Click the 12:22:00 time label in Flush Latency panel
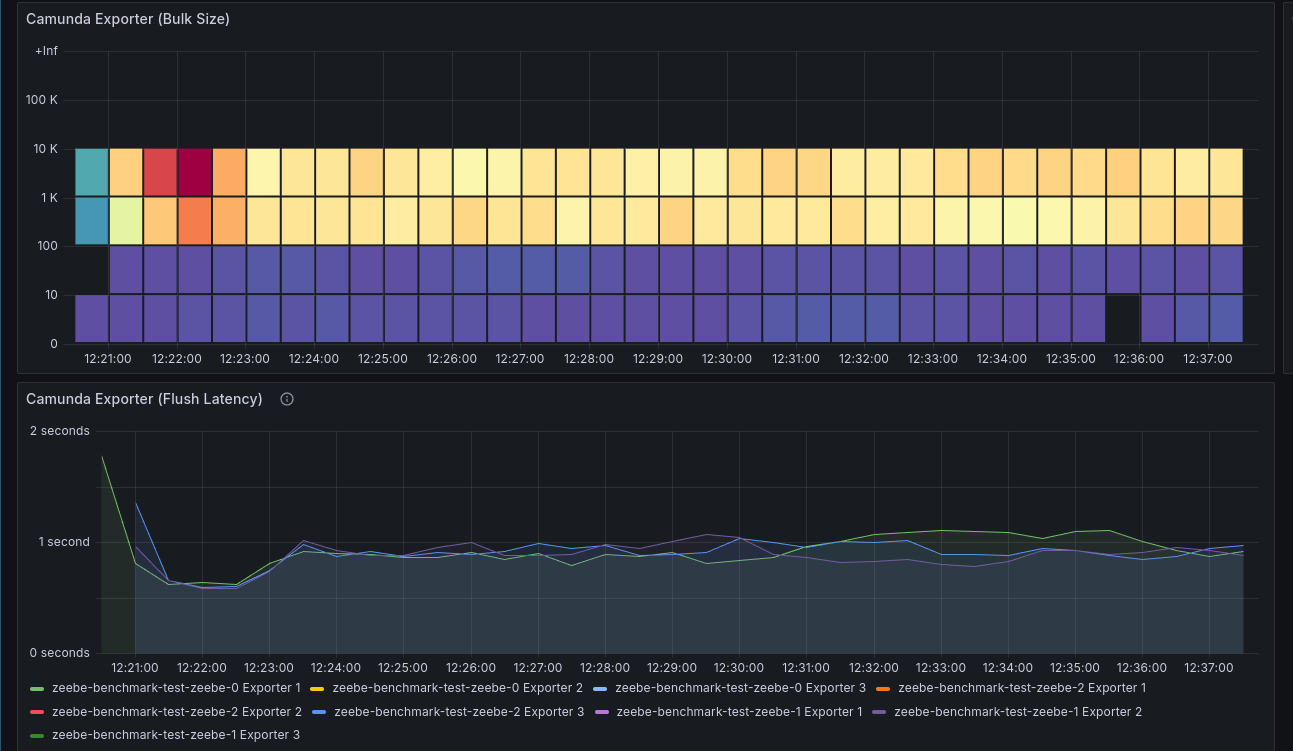This screenshot has height=751, width=1293. 202,667
